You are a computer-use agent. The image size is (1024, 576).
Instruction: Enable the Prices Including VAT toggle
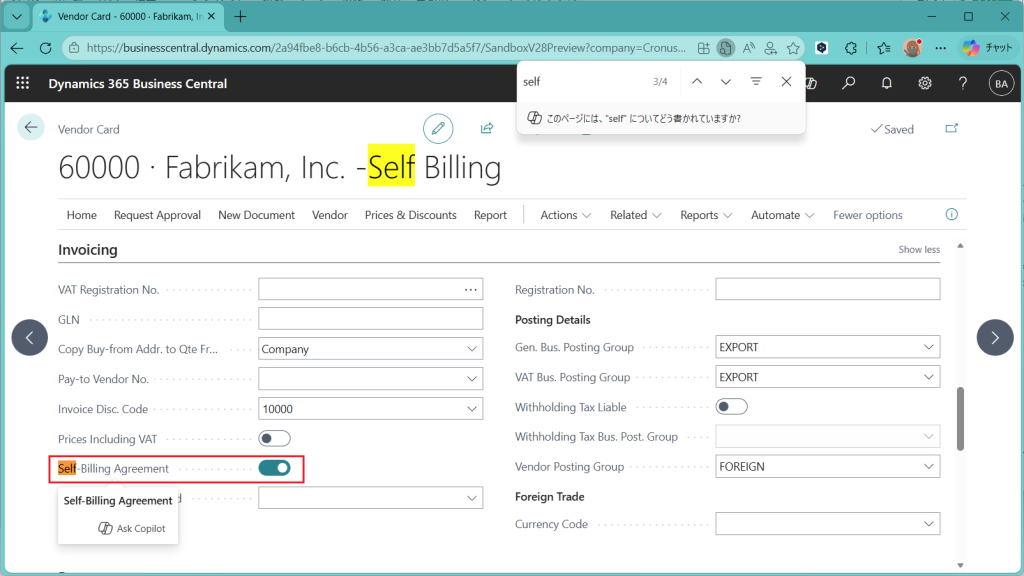pos(274,438)
